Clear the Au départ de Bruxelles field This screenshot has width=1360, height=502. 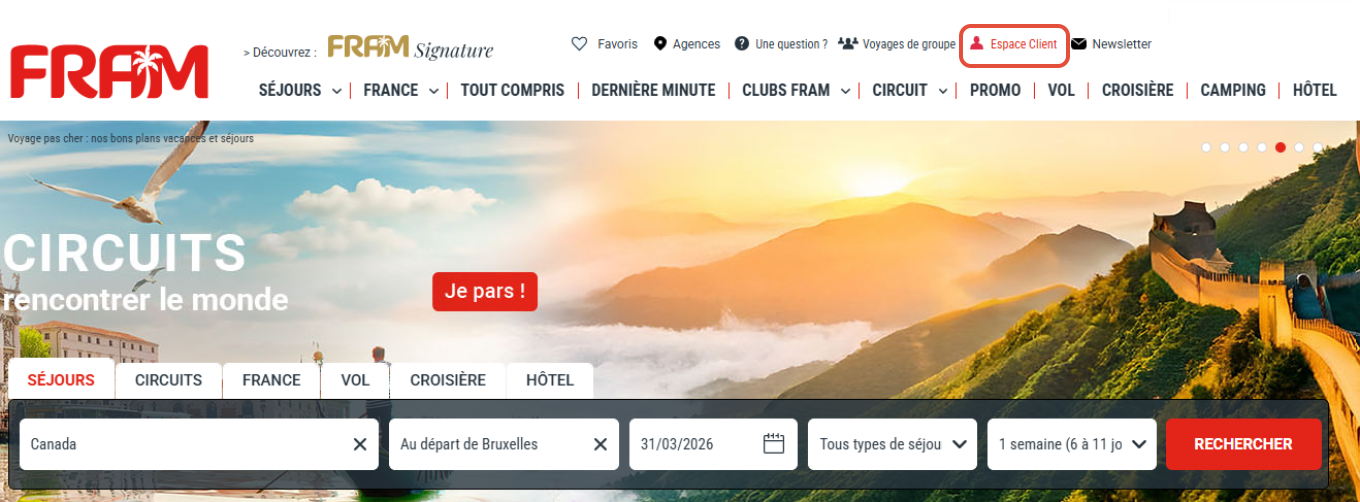[x=600, y=444]
